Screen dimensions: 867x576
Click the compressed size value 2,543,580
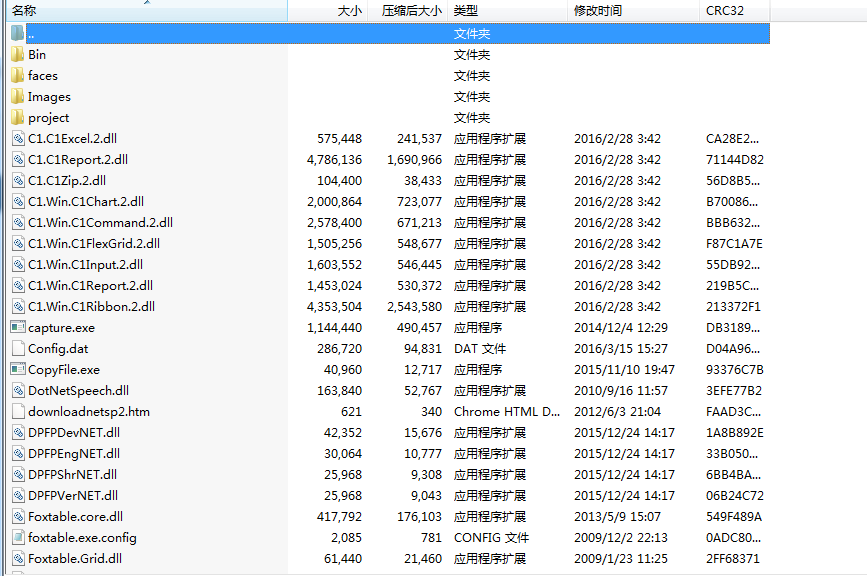(x=415, y=307)
